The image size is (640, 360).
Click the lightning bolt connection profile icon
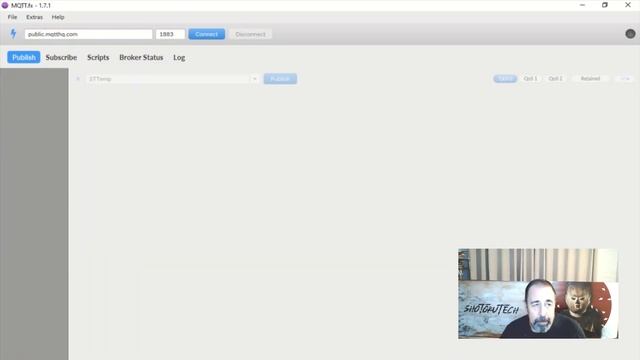13,34
